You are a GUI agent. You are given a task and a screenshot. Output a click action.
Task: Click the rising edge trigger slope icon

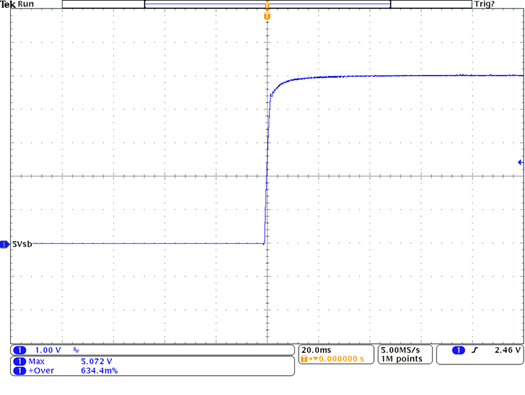(x=475, y=350)
